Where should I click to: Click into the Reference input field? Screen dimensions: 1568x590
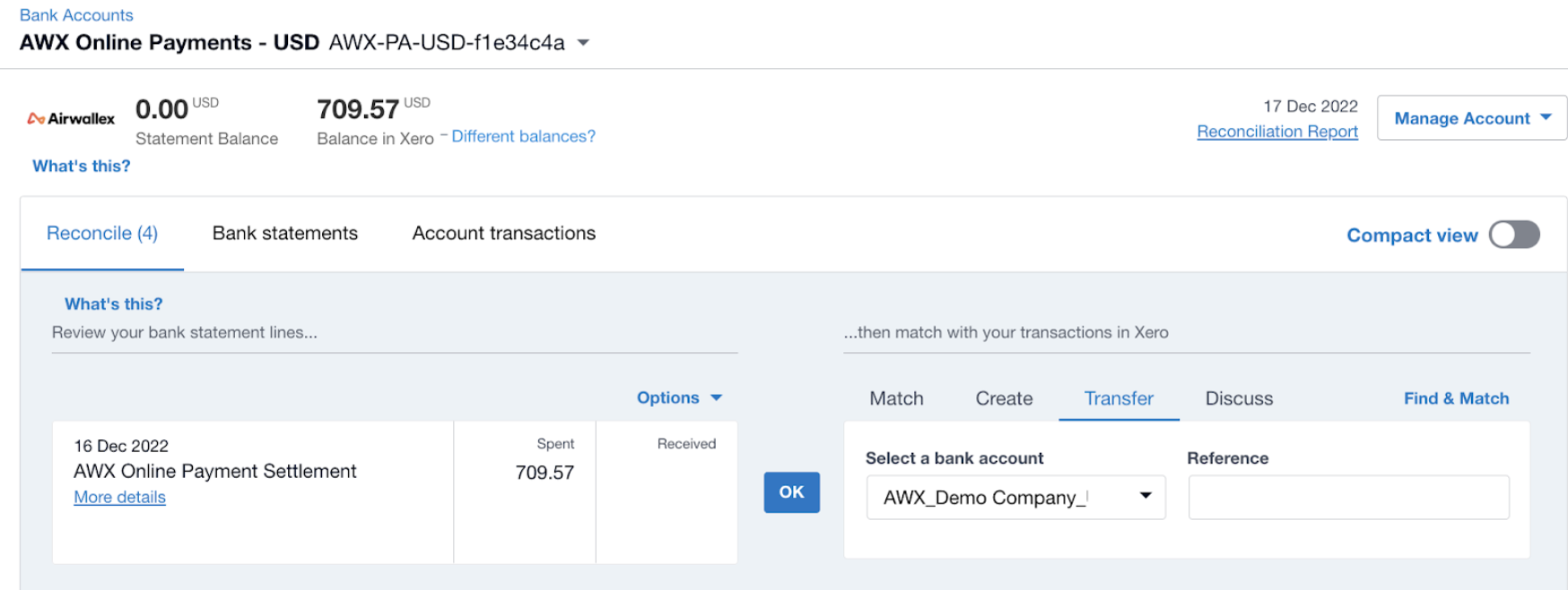coord(1347,498)
